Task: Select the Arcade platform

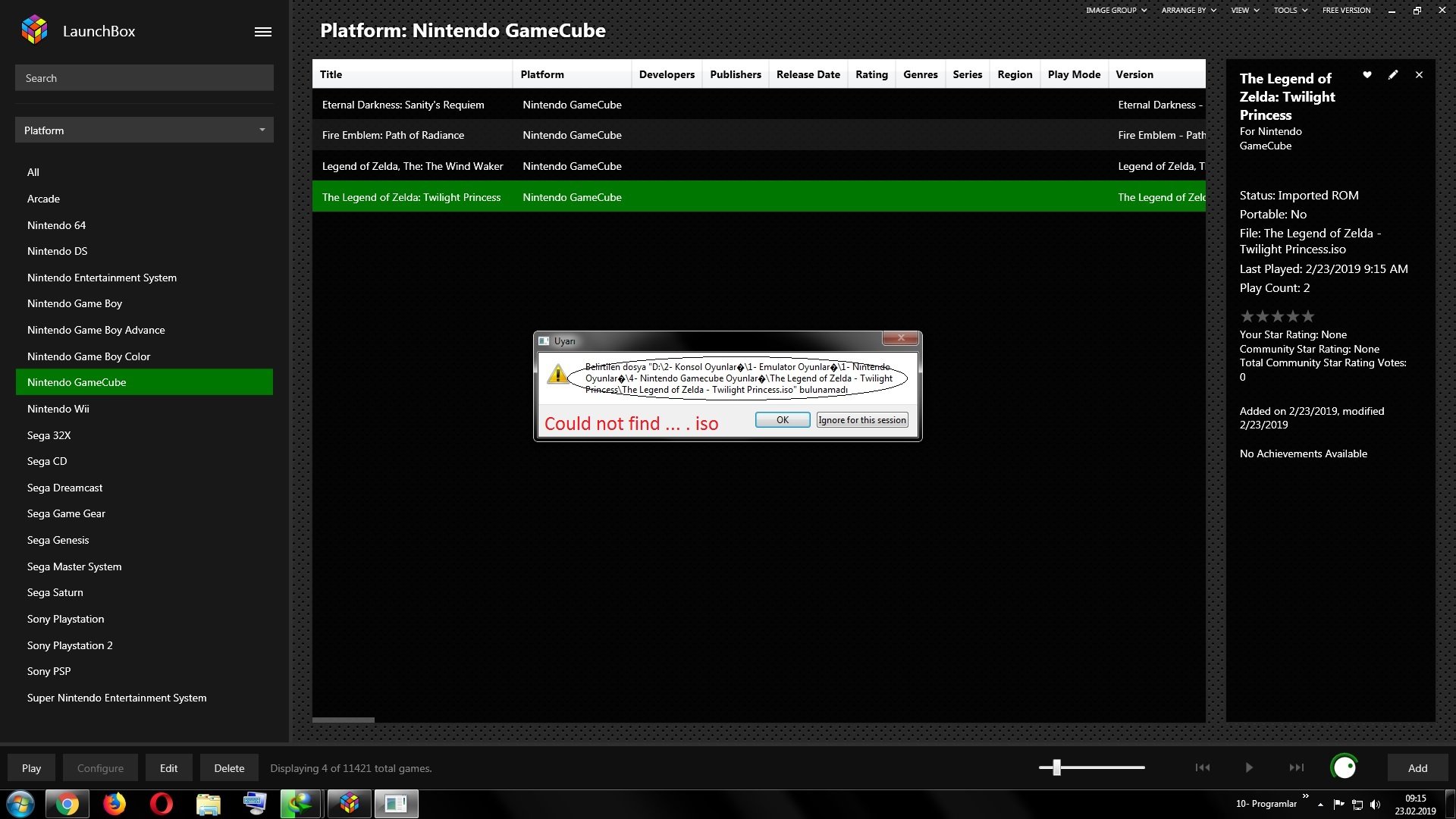Action: (144, 199)
